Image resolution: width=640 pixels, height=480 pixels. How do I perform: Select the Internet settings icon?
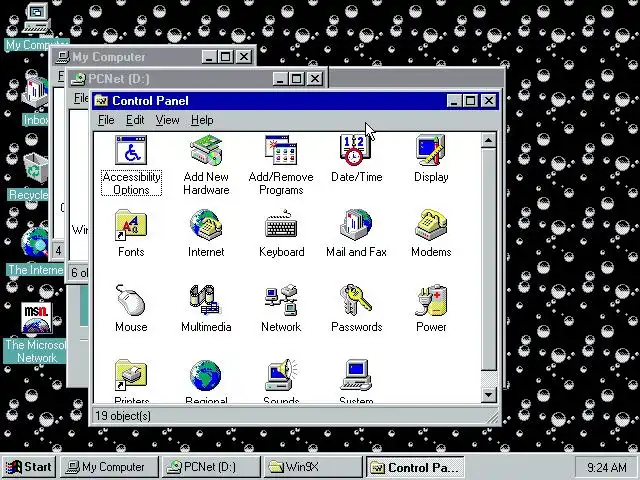tap(206, 224)
